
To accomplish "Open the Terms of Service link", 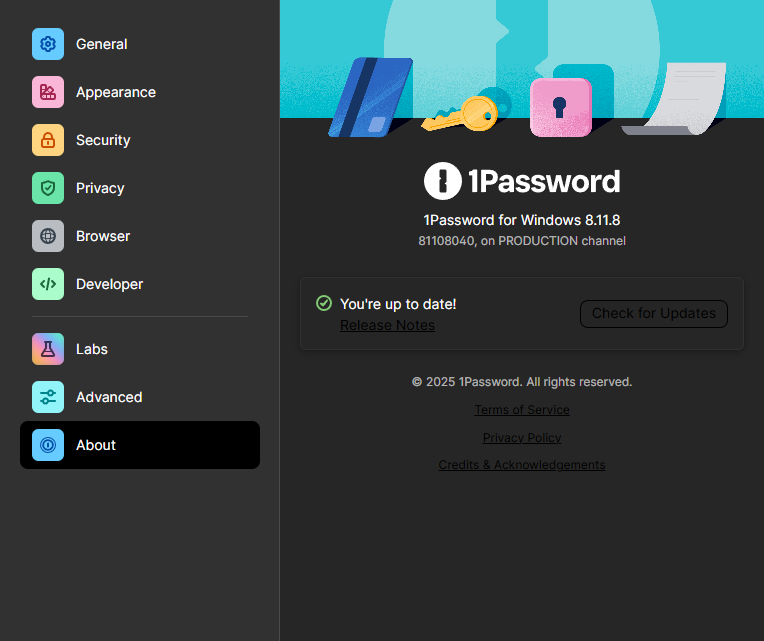I will click(522, 410).
